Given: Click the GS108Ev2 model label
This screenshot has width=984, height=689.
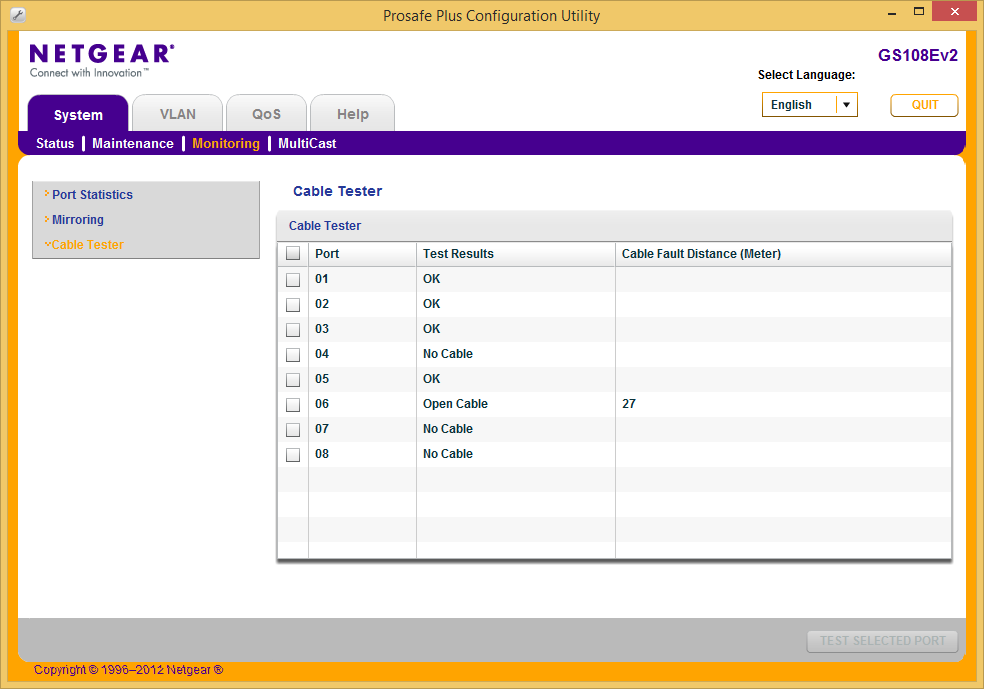Looking at the screenshot, I should pos(917,55).
